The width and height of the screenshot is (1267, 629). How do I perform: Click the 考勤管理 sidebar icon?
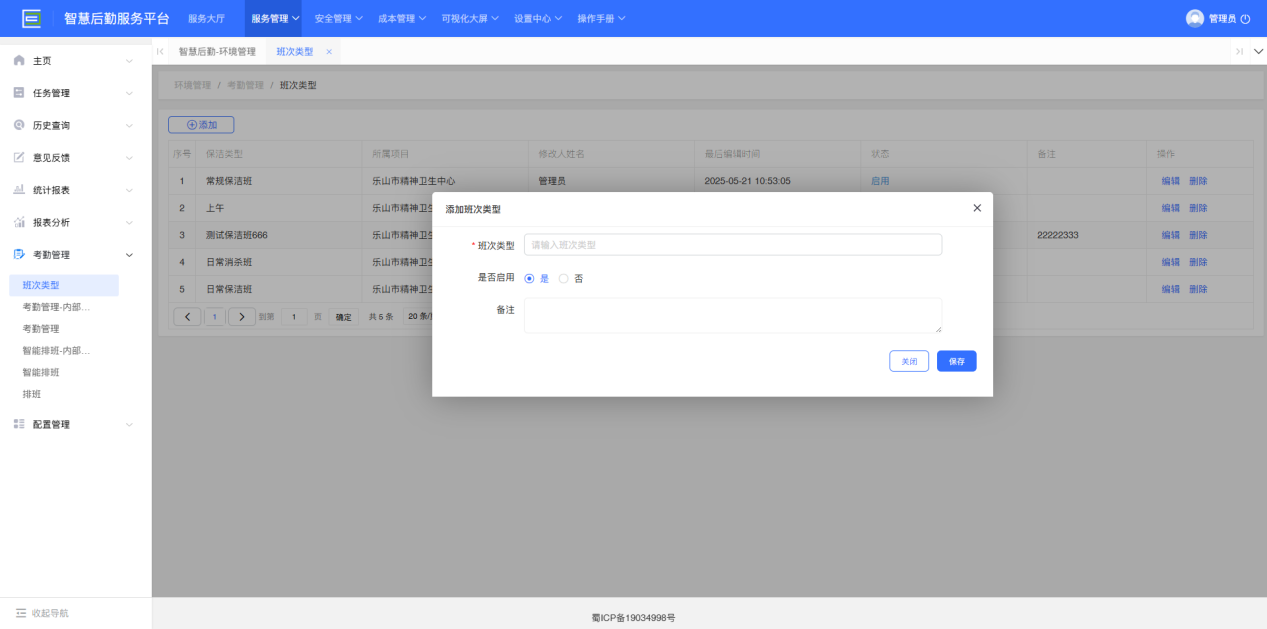click(x=19, y=254)
